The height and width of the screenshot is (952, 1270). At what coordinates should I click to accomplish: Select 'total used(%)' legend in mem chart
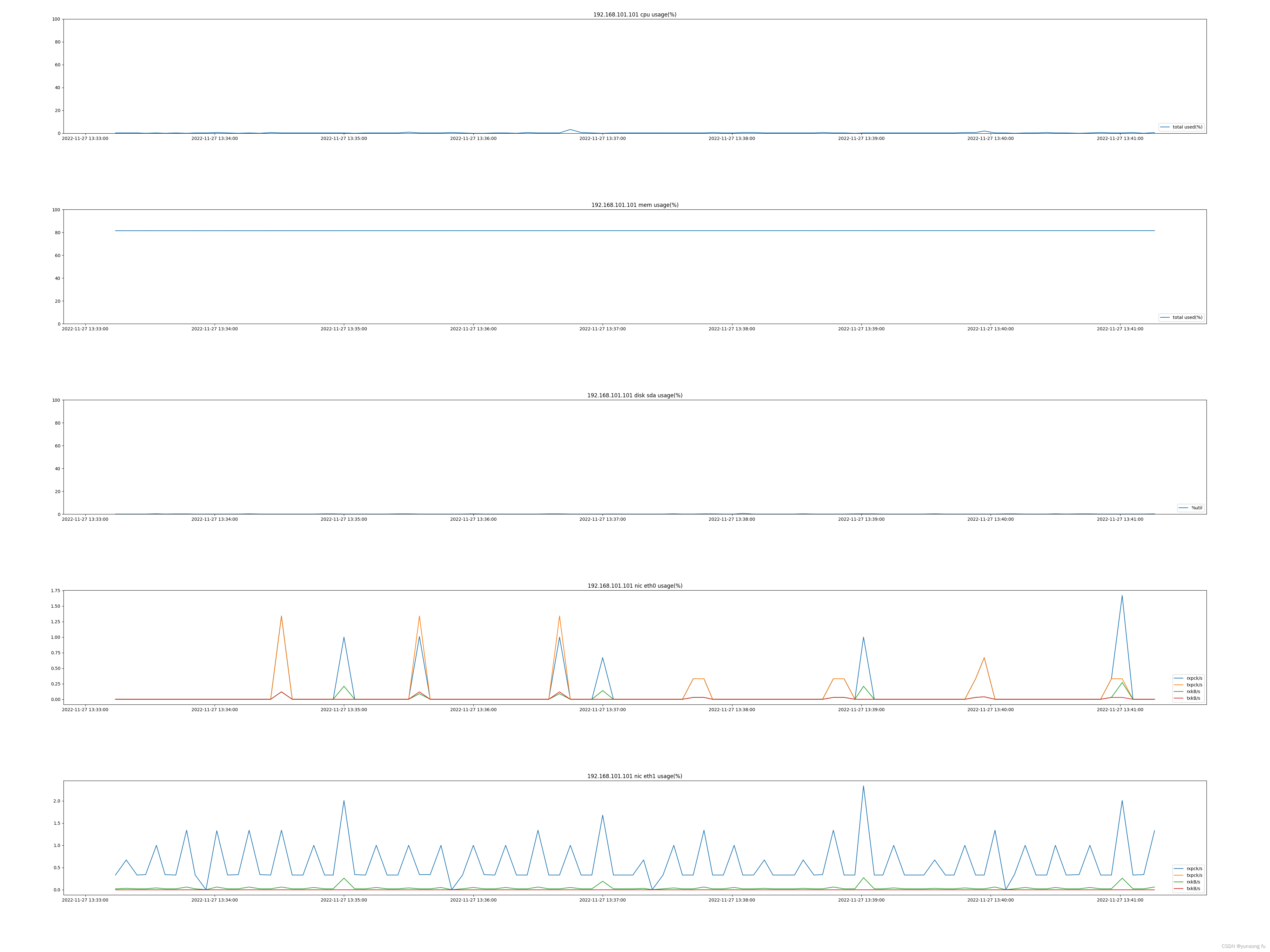[1181, 317]
